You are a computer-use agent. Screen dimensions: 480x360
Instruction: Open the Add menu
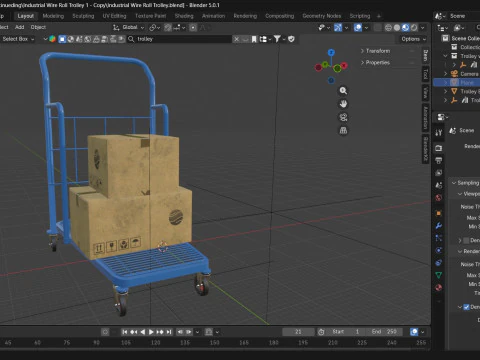point(20,27)
